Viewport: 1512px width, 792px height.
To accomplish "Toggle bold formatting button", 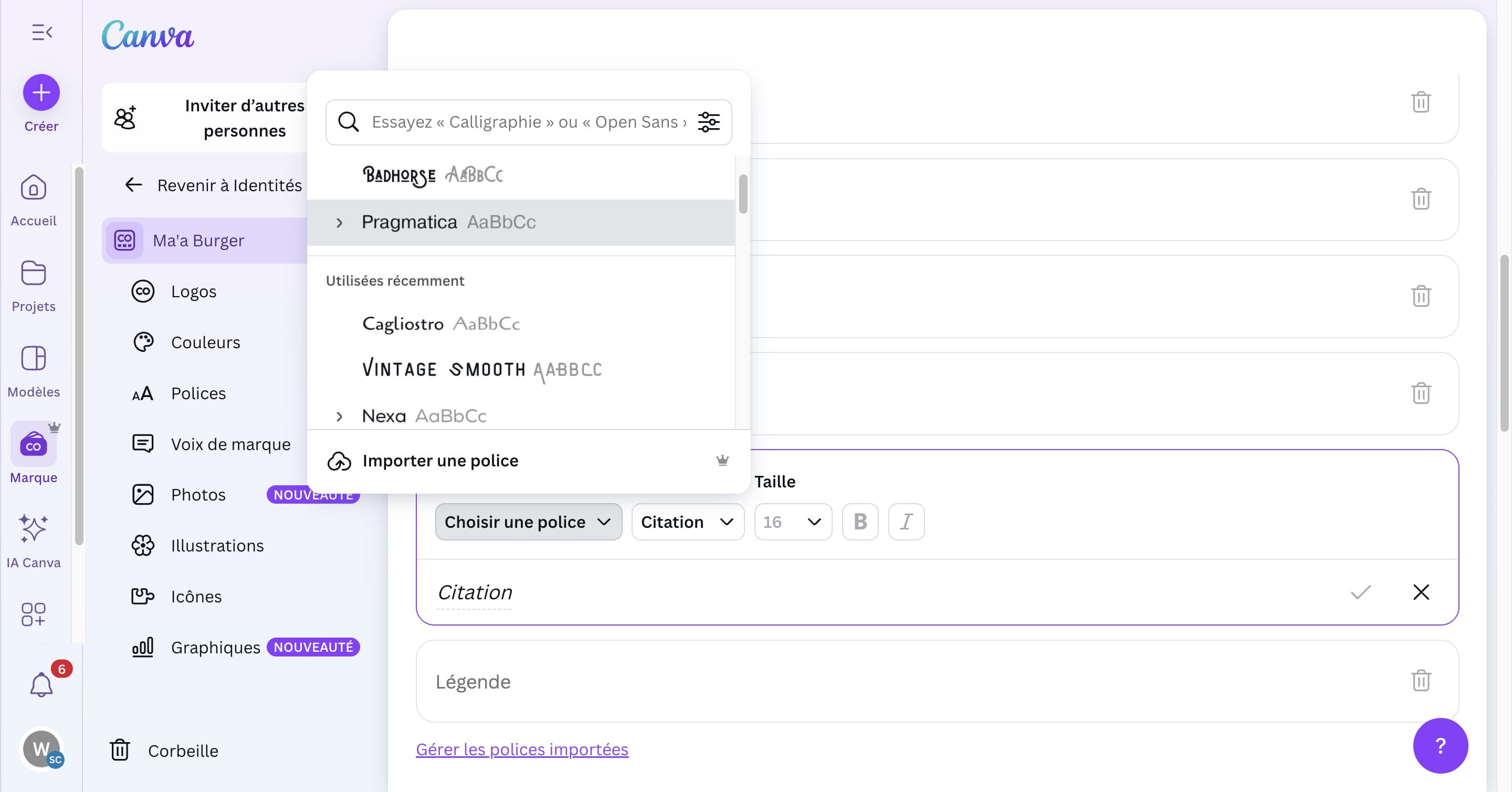I will (860, 522).
